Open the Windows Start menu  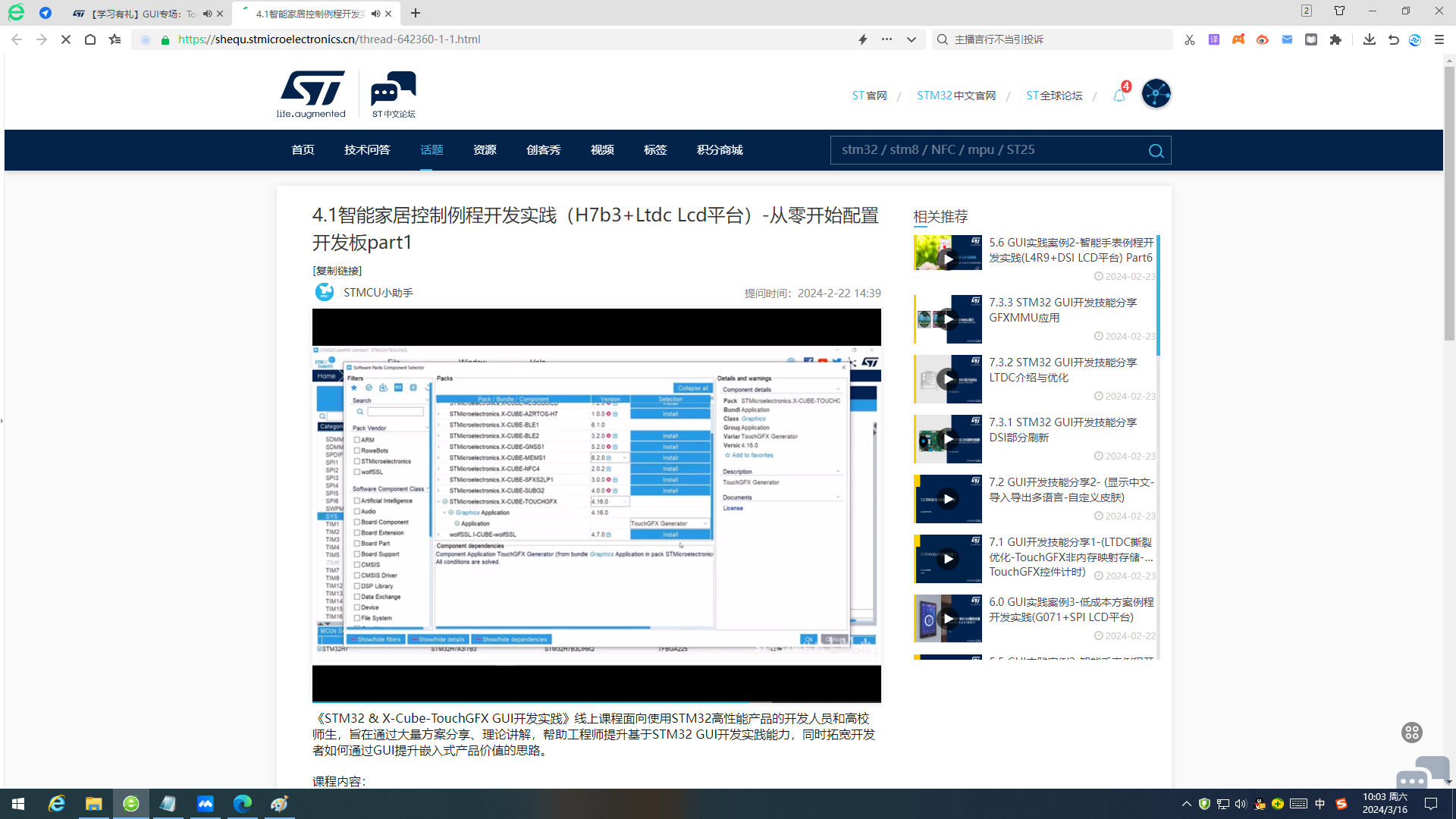[x=18, y=804]
